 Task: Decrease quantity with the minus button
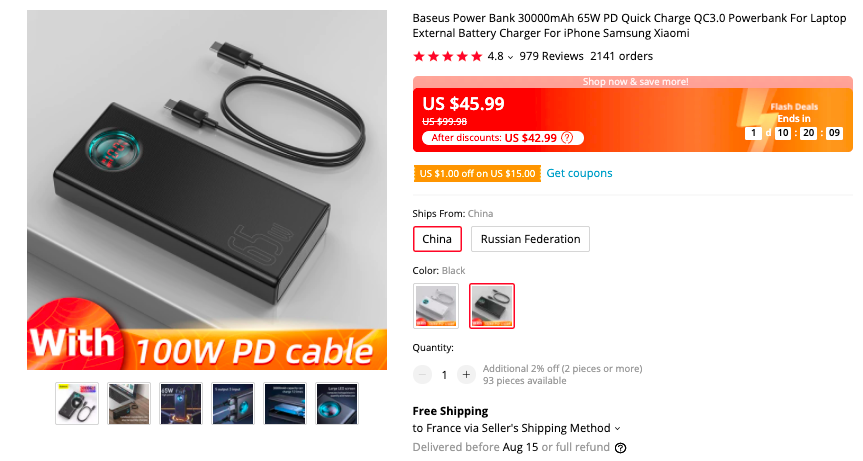(422, 375)
